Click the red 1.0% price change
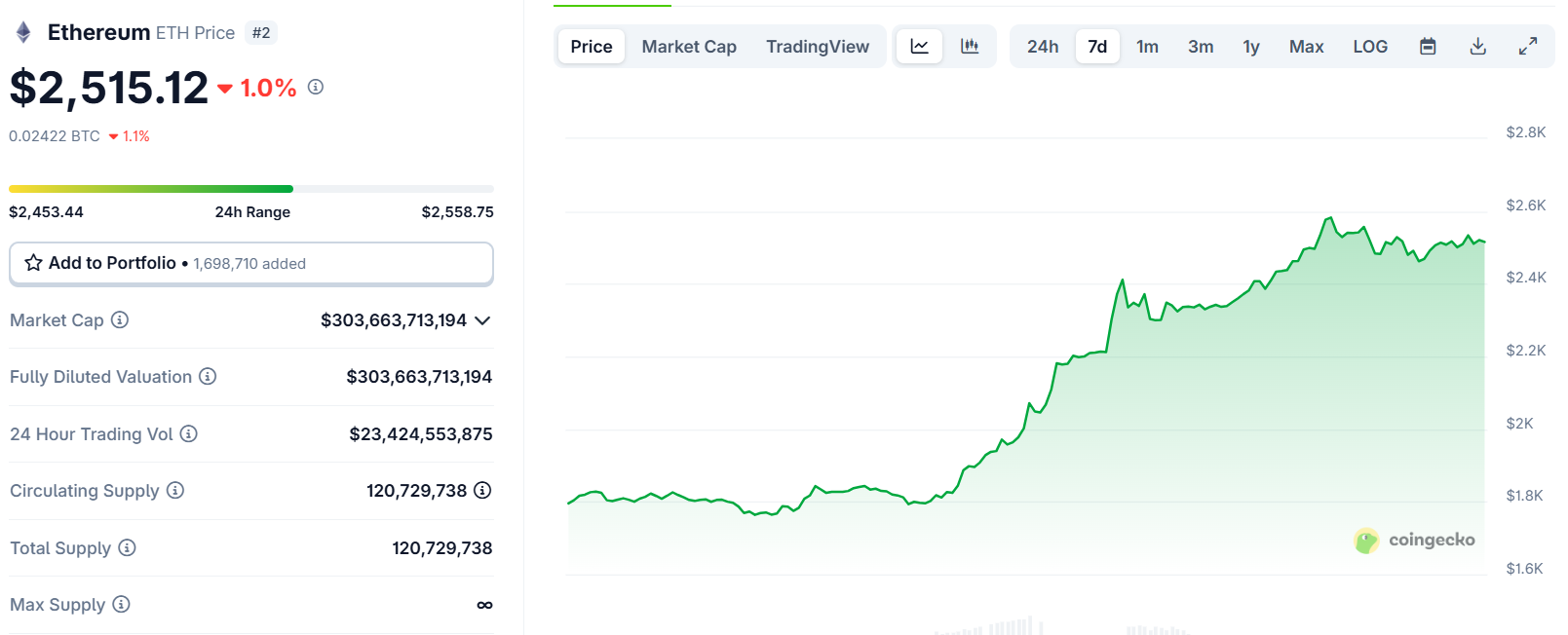This screenshot has height=635, width=1568. coord(257,88)
